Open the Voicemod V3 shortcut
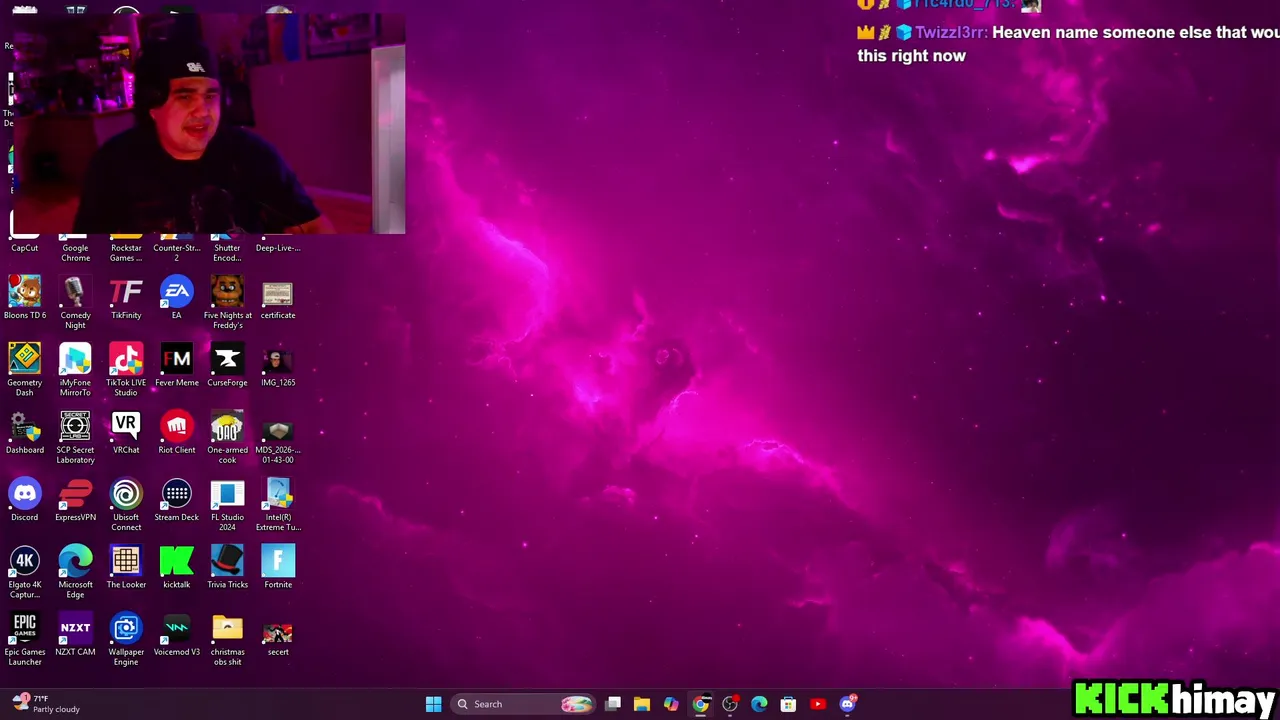The width and height of the screenshot is (1280, 720). (177, 634)
